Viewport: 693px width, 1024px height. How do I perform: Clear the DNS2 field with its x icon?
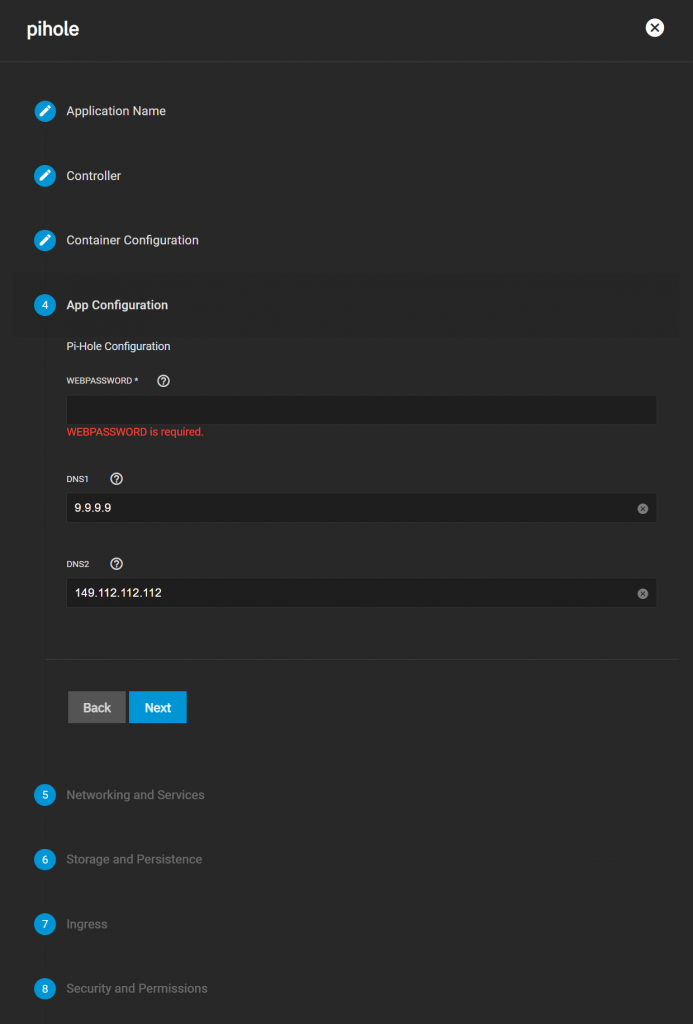pos(643,594)
